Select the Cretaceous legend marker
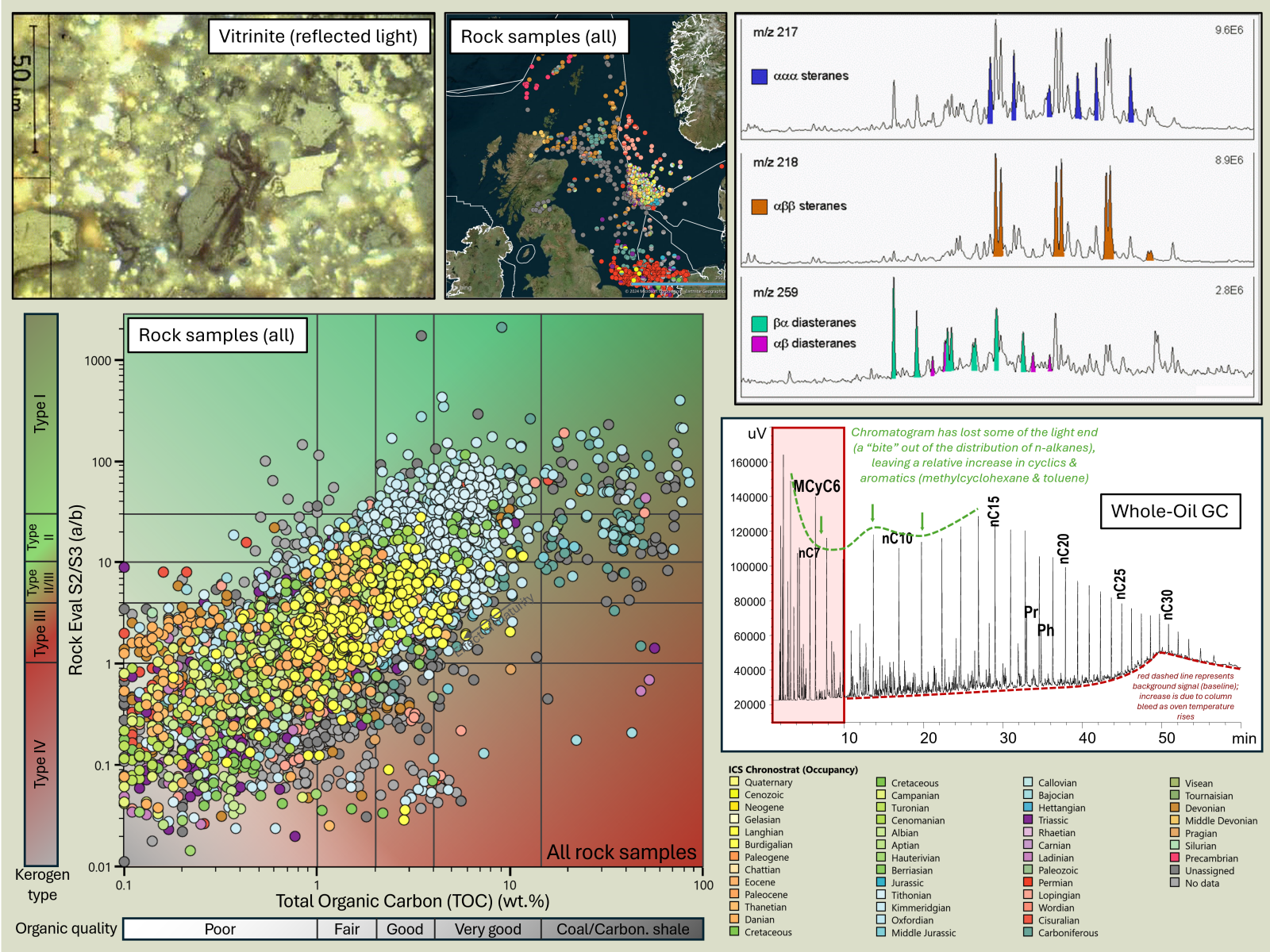The width and height of the screenshot is (1270, 952). (881, 783)
